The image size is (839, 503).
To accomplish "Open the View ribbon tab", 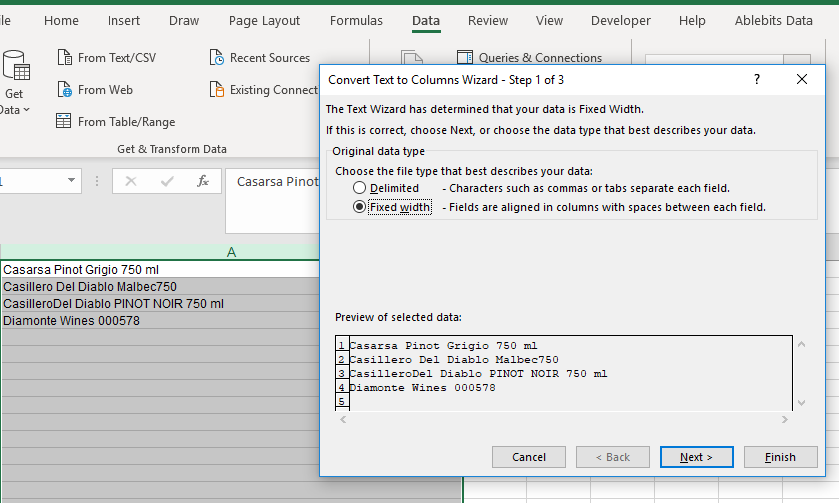I will coord(550,20).
